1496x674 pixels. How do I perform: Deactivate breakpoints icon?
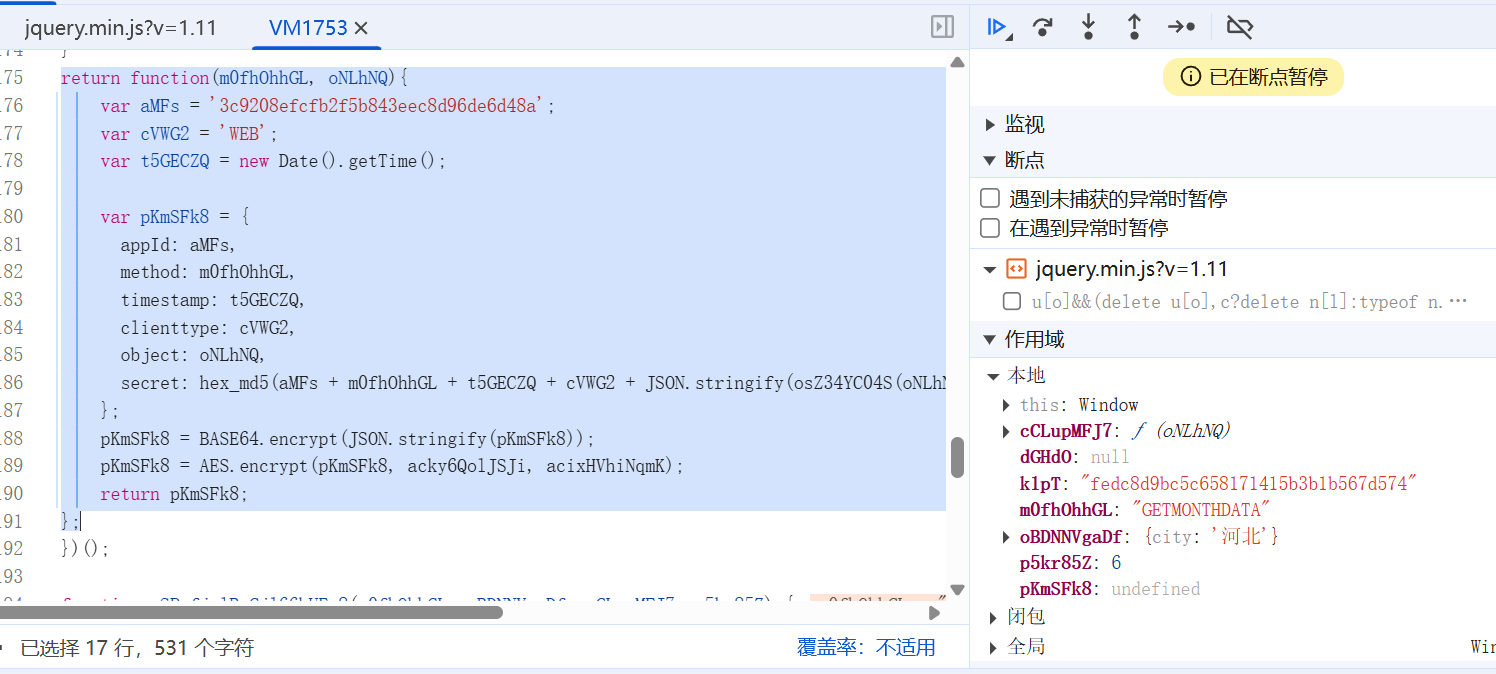(1239, 27)
